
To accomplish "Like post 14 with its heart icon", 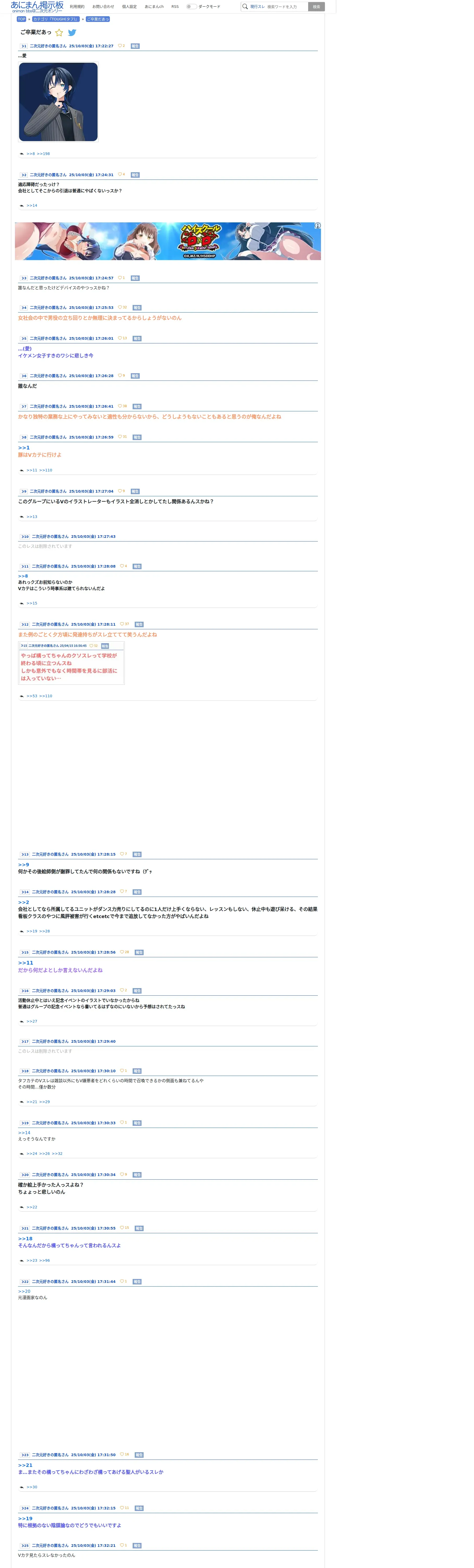I will (x=122, y=892).
